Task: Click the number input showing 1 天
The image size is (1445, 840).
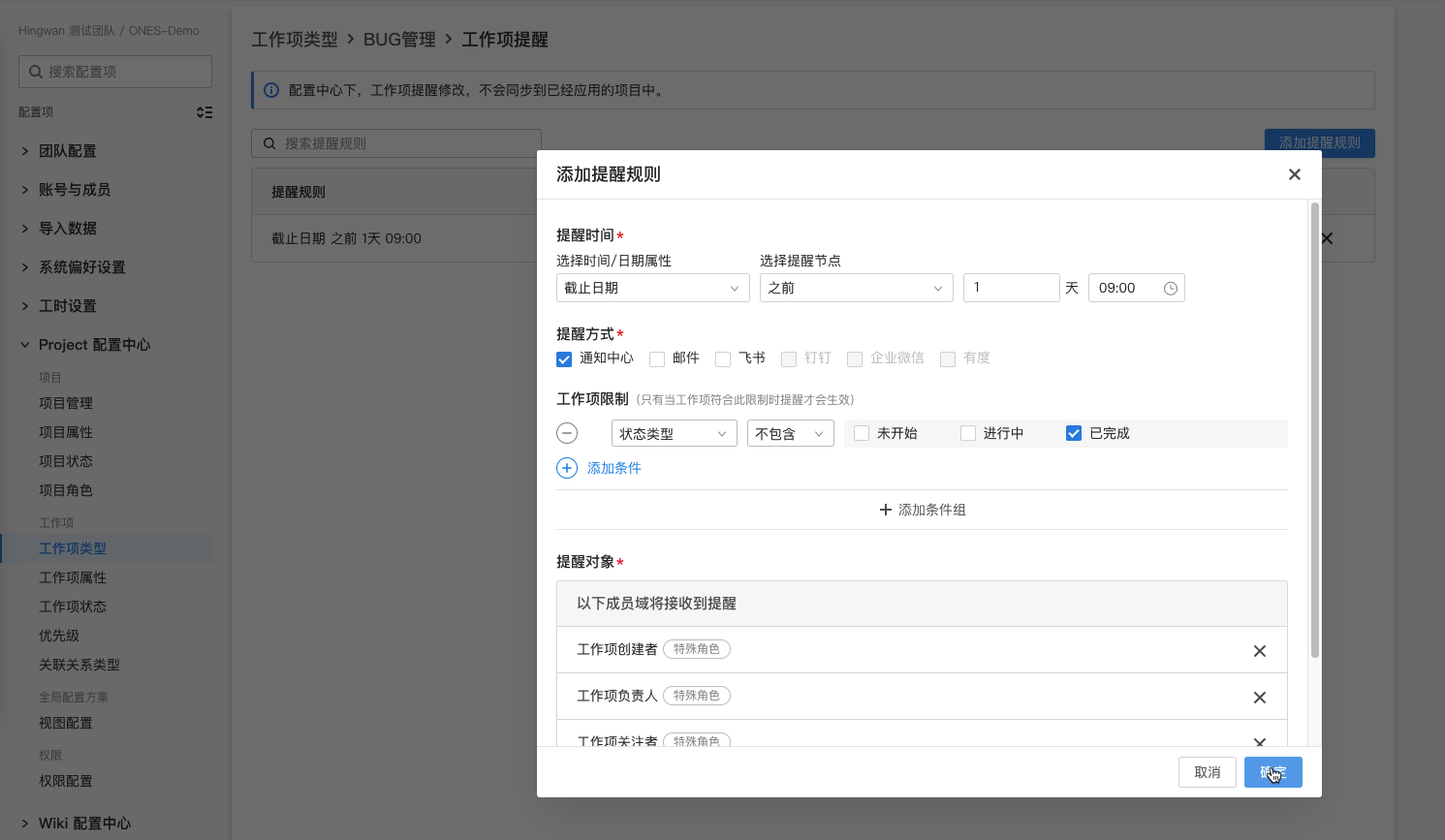Action: tap(1011, 287)
